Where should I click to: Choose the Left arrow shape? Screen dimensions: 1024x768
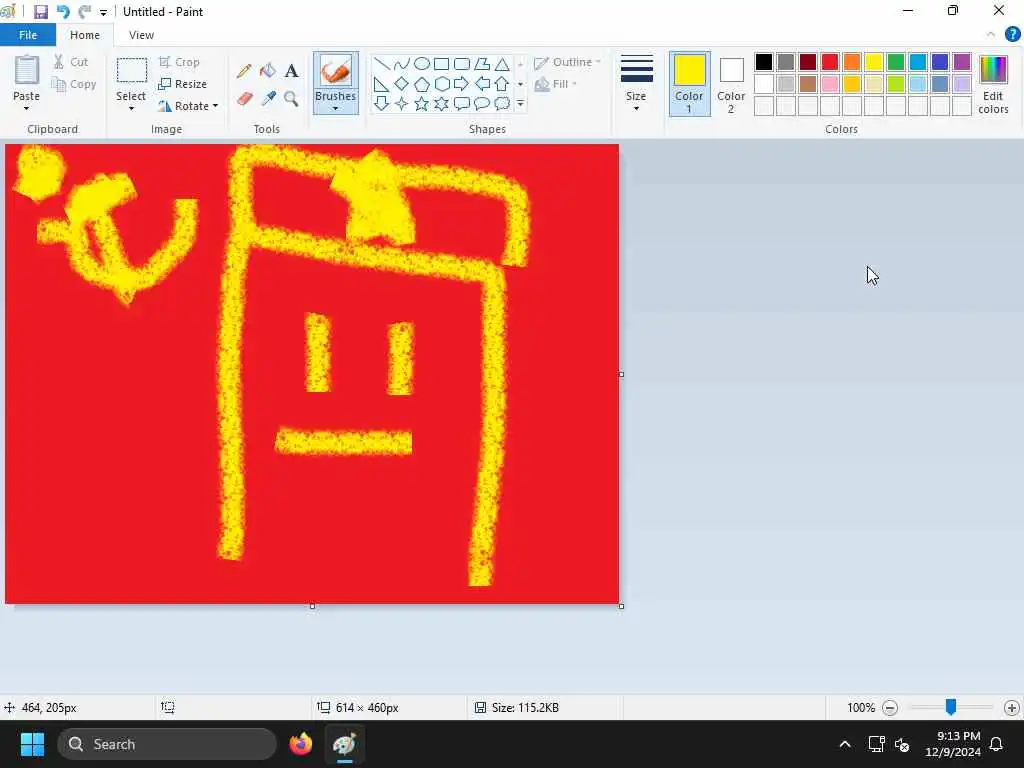(x=482, y=84)
